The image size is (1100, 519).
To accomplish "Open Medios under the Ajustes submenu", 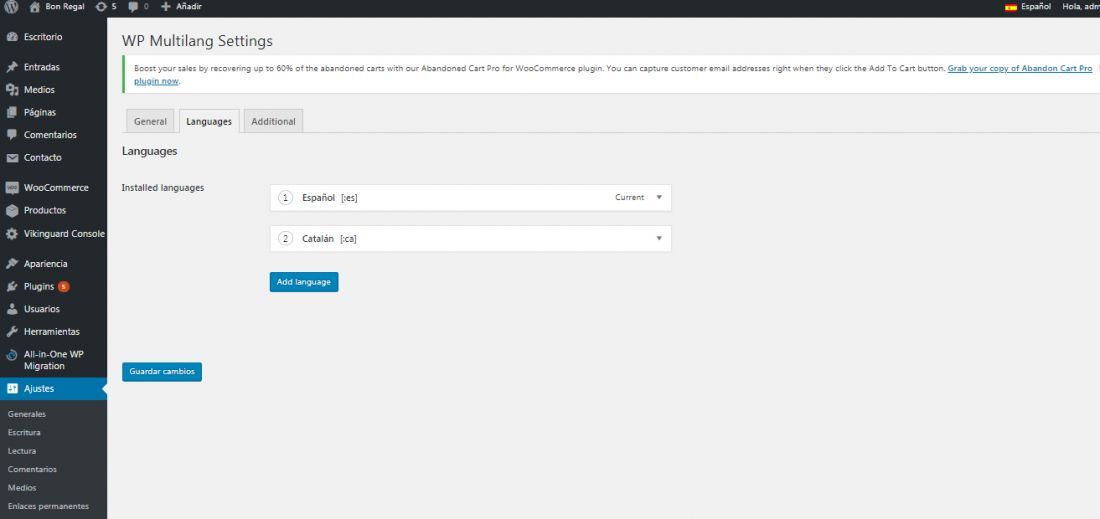I will (x=22, y=487).
